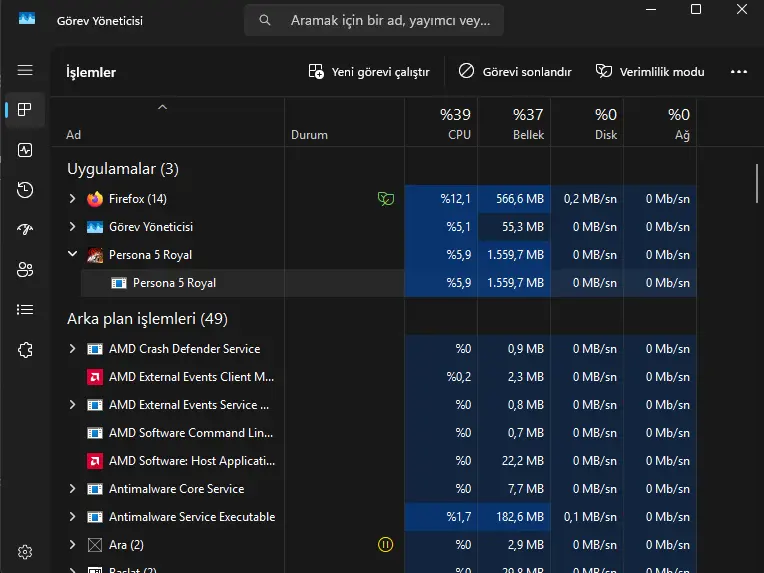Image resolution: width=764 pixels, height=573 pixels.
Task: Click AMD Software Host memory 22,2 MB
Action: tap(523, 460)
